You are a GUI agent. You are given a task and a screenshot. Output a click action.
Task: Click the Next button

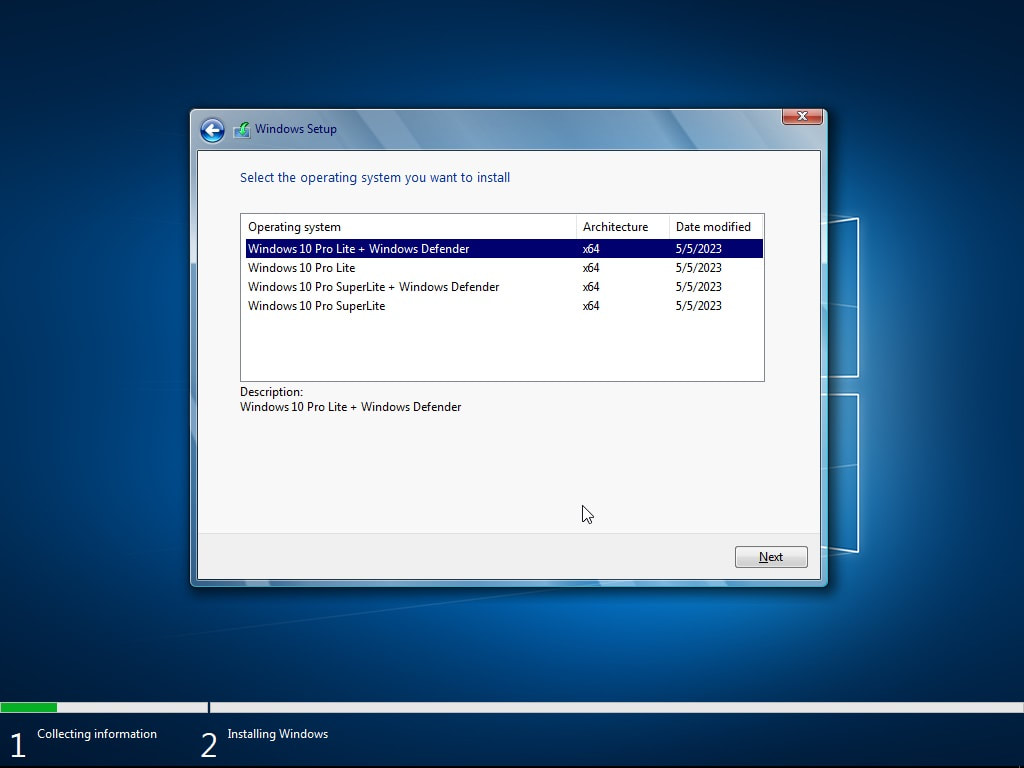point(770,557)
